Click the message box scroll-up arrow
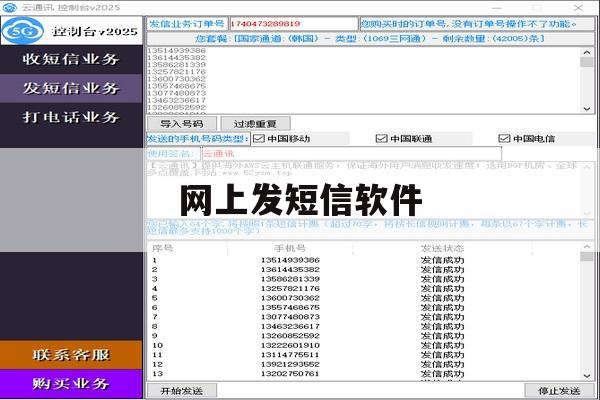 pos(587,167)
